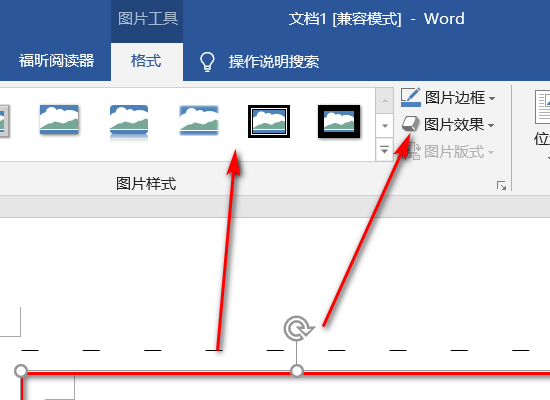Apply the soft edge rectangle picture style
The width and height of the screenshot is (550, 400).
pos(199,120)
